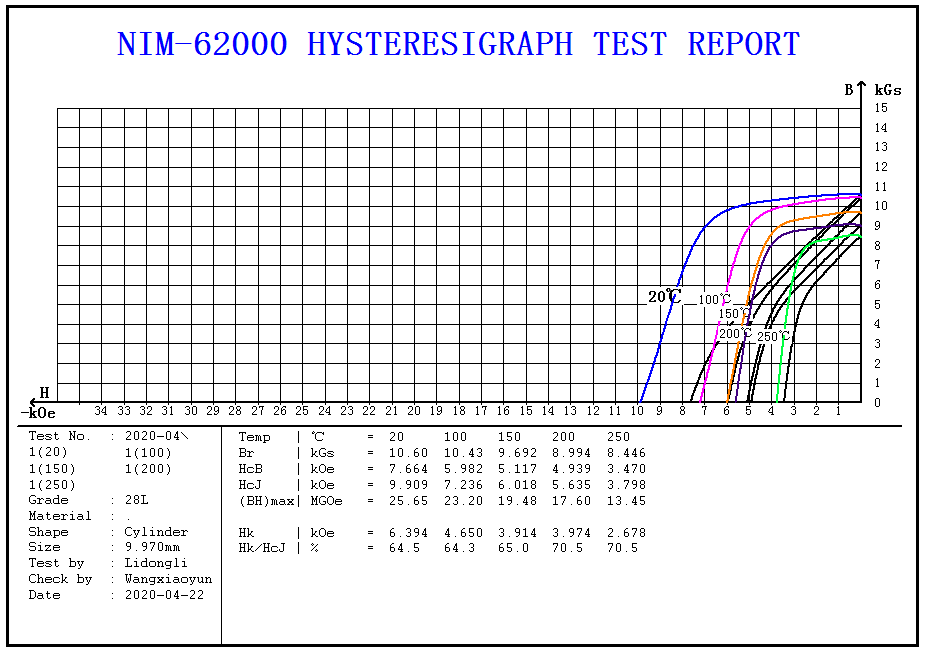Click the Size value 9.970mm
928x653 pixels.
coord(152,547)
